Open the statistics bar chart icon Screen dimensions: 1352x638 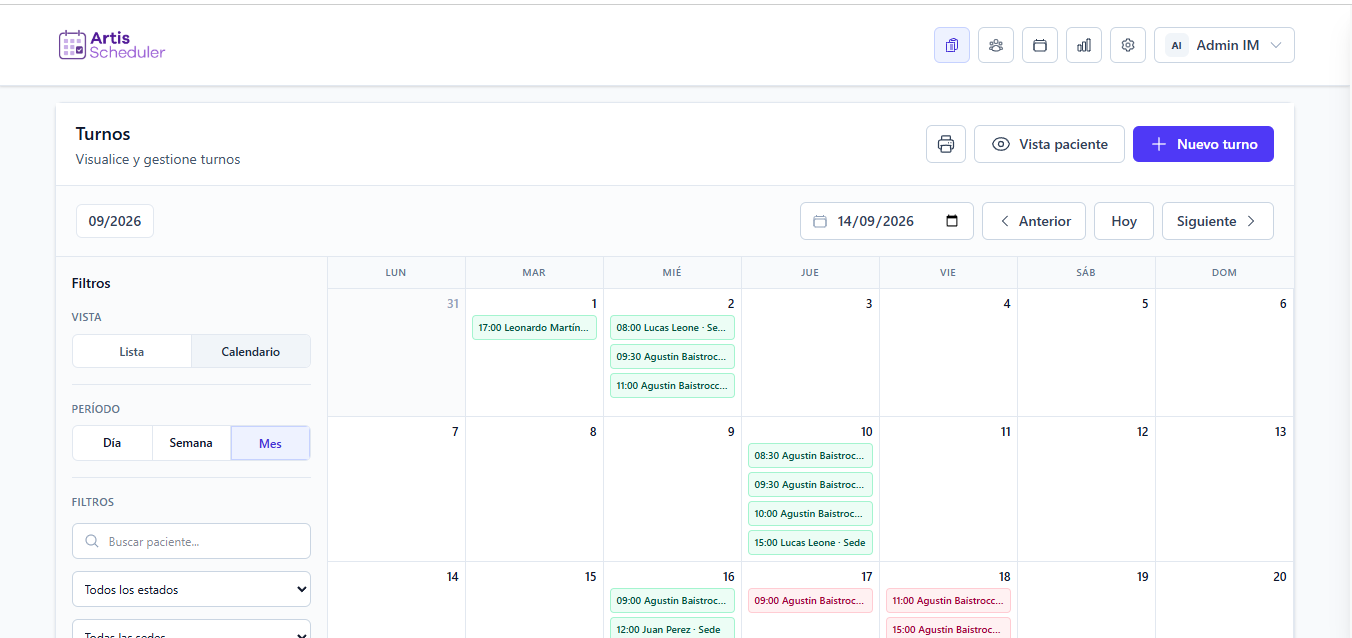click(1084, 45)
